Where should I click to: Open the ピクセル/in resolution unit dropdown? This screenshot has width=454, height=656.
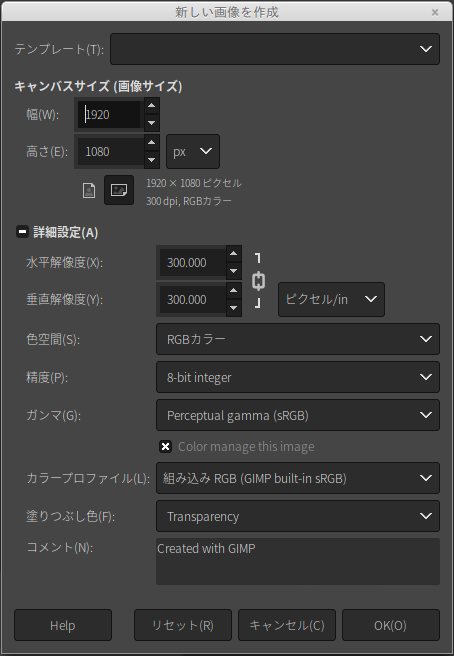point(331,299)
